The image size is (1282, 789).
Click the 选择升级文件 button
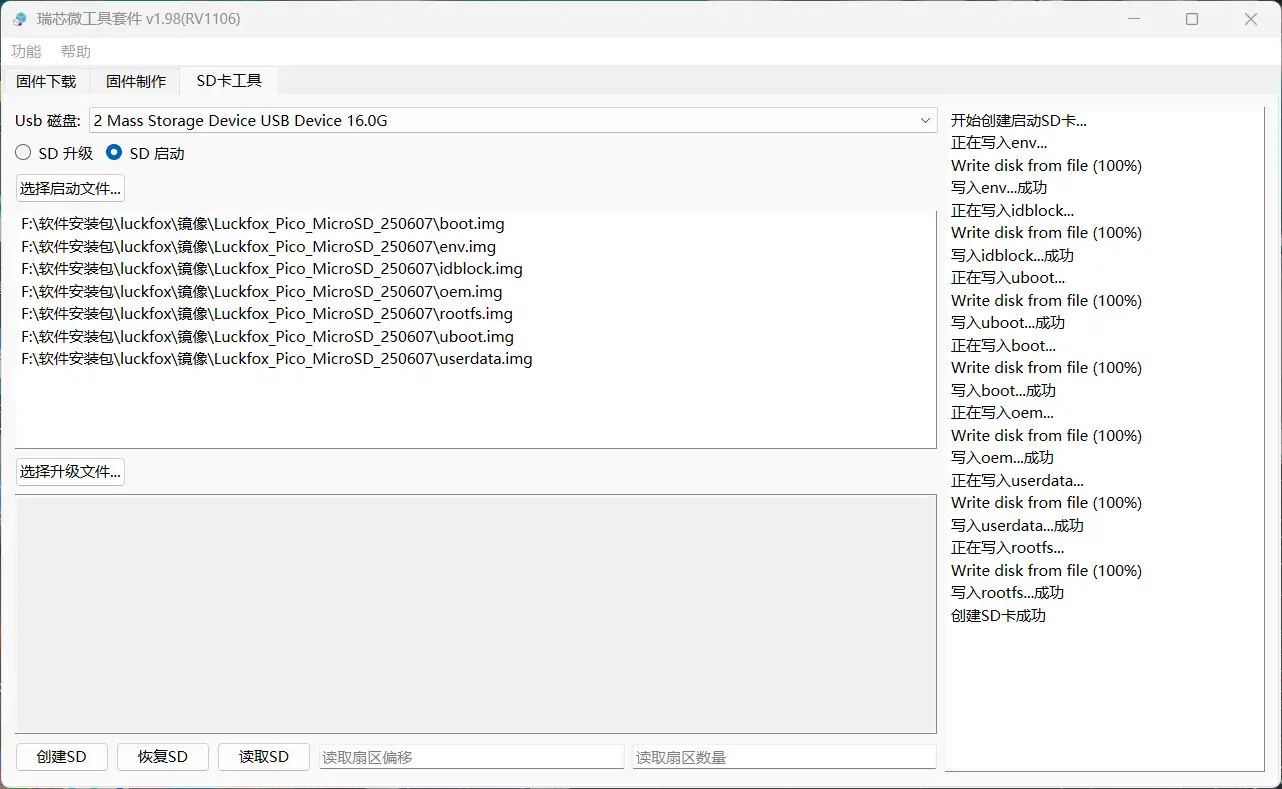point(70,472)
